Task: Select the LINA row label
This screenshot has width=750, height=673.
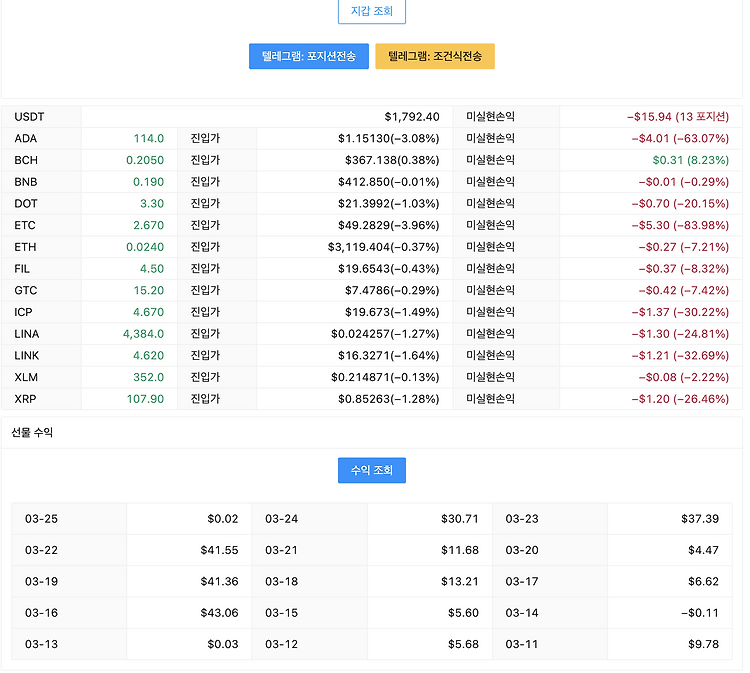Action: click(x=27, y=334)
